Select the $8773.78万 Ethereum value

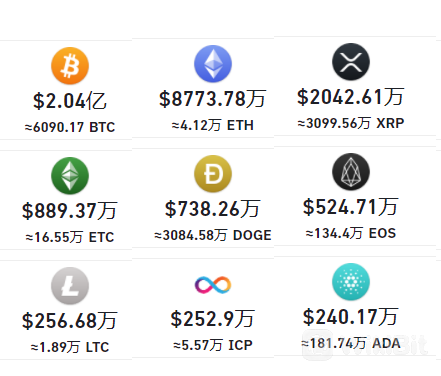(213, 99)
